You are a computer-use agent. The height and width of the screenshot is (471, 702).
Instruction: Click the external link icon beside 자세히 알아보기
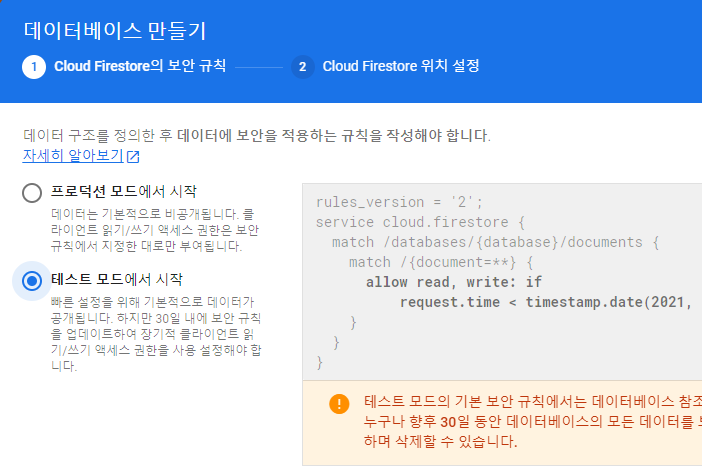click(x=133, y=156)
